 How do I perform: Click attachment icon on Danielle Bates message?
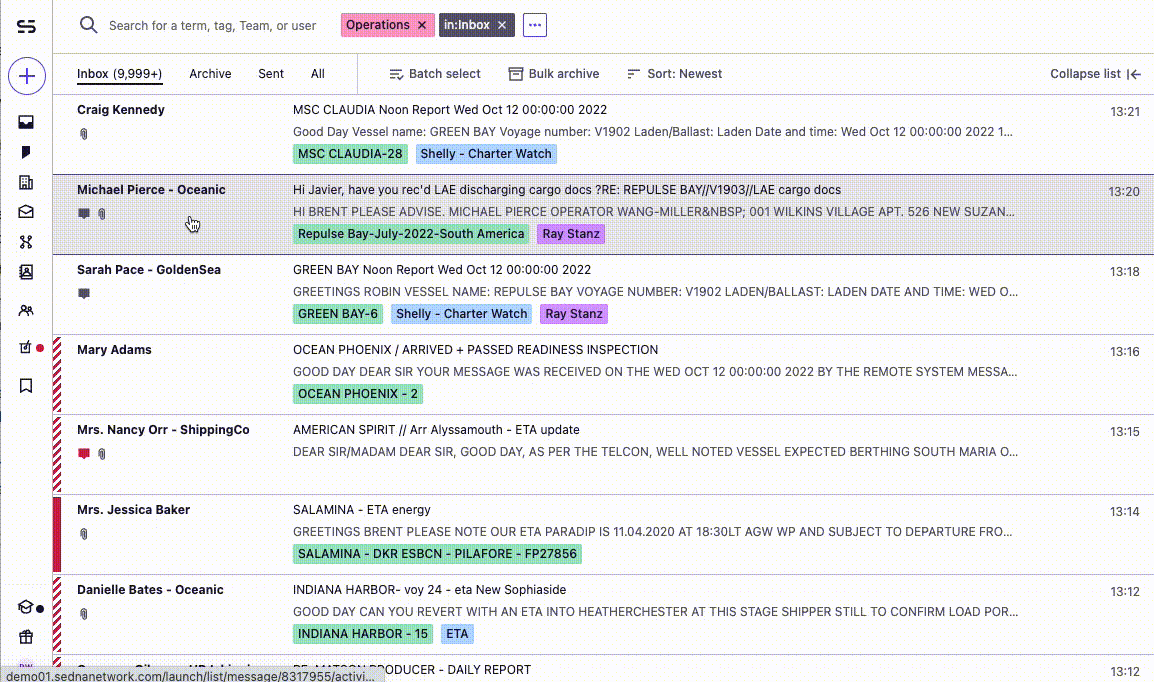coord(84,614)
